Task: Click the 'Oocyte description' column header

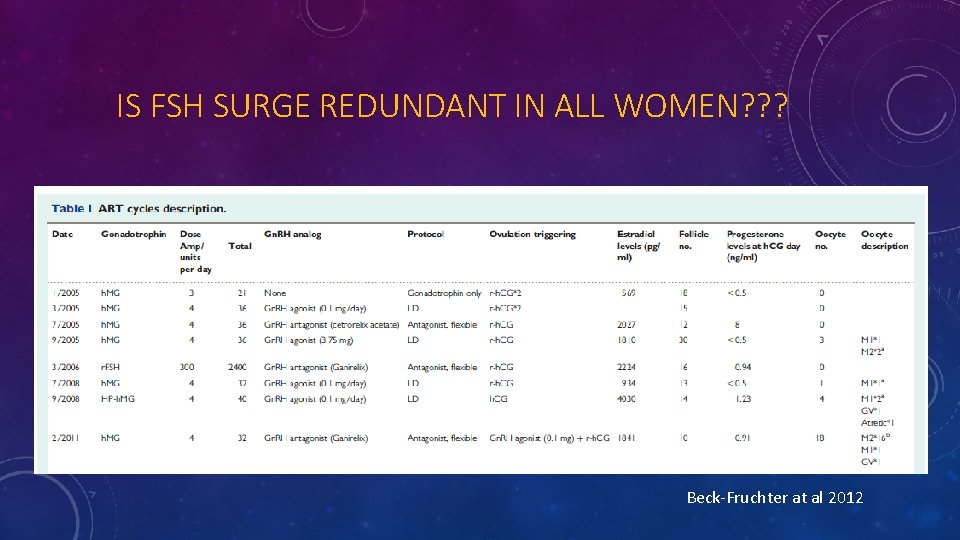Action: click(x=885, y=240)
